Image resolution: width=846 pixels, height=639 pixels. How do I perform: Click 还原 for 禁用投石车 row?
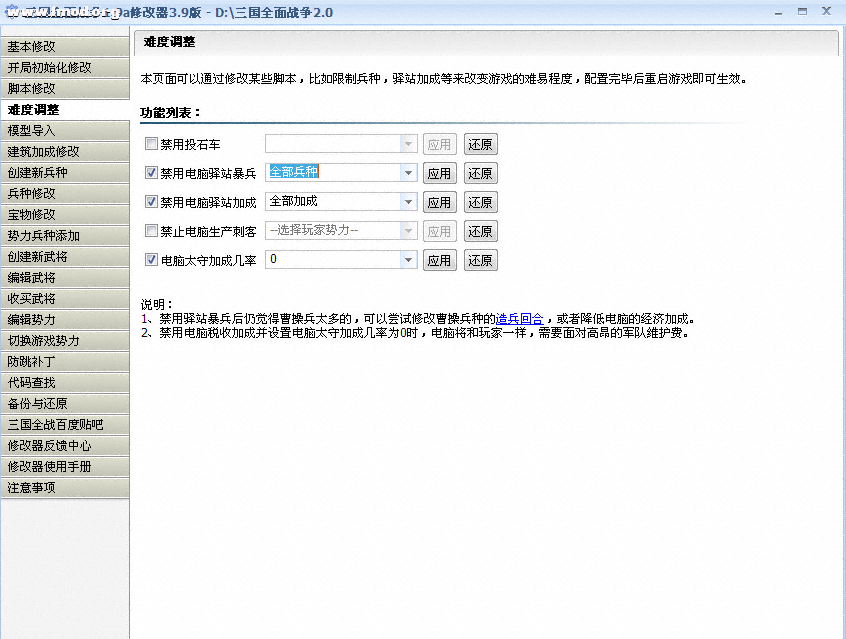click(480, 144)
